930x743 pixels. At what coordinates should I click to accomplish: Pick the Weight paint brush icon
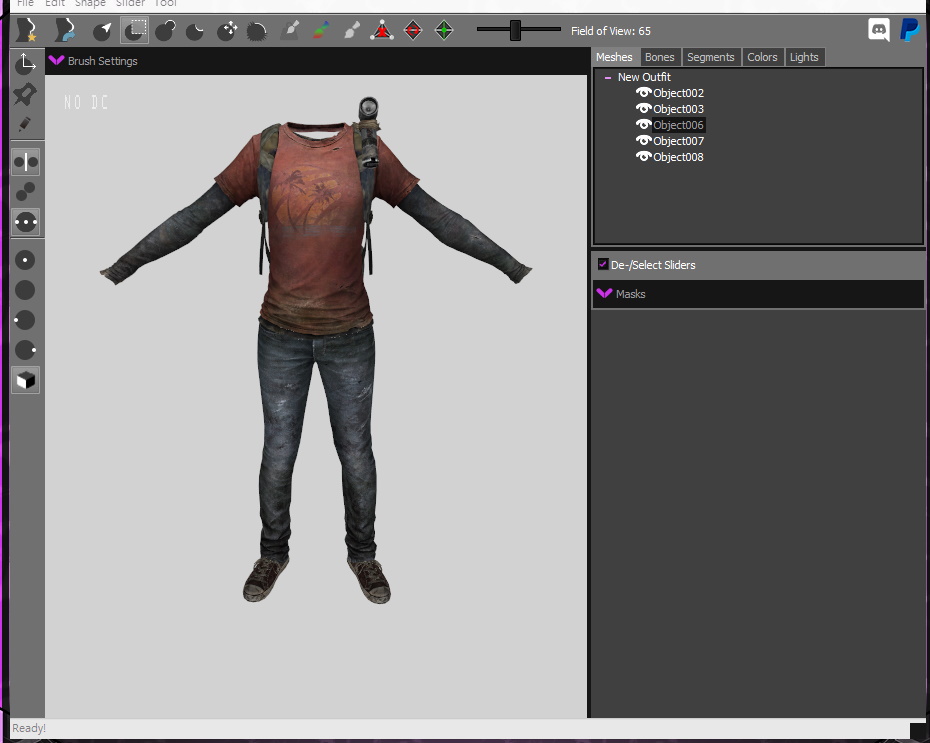pos(290,30)
